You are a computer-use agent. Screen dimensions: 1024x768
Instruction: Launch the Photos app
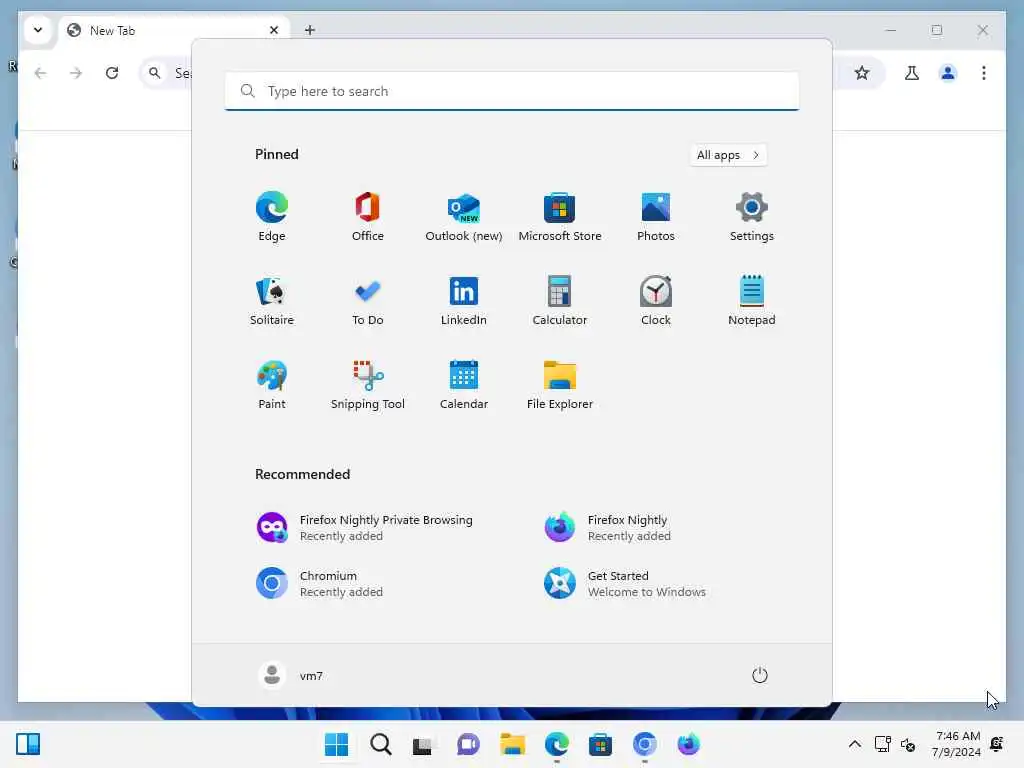point(656,217)
